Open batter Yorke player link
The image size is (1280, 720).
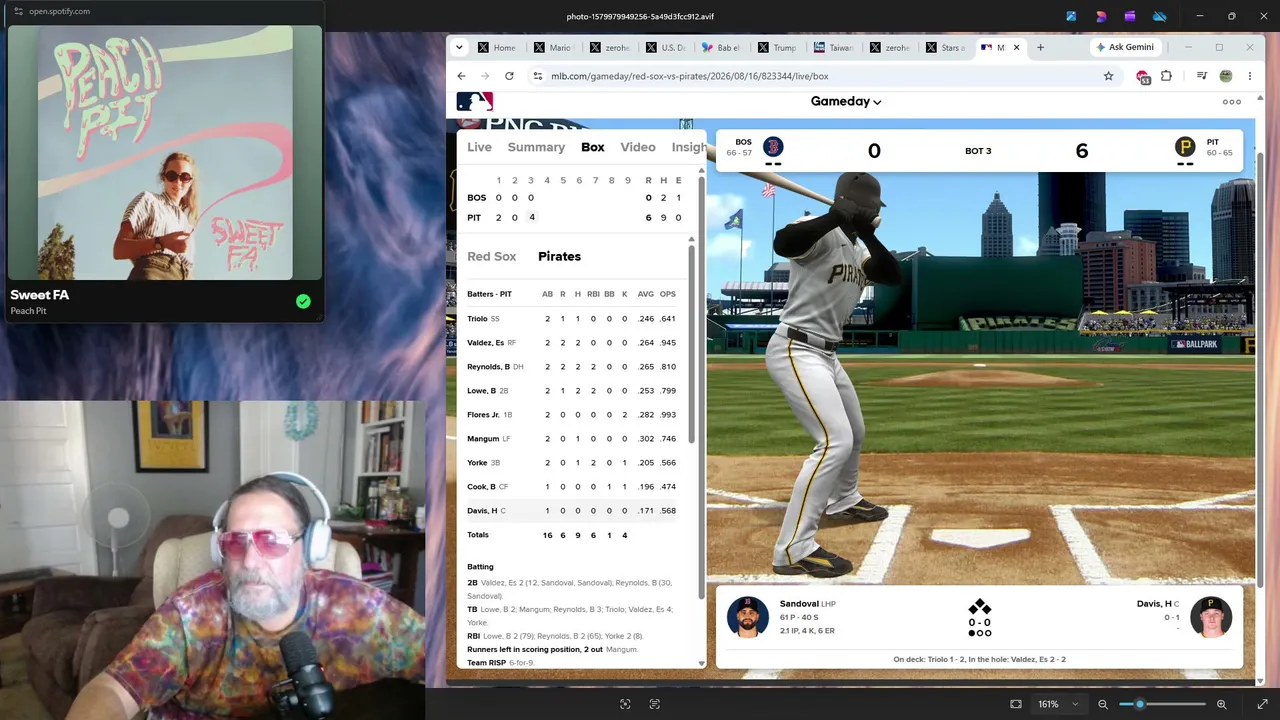pyautogui.click(x=477, y=463)
